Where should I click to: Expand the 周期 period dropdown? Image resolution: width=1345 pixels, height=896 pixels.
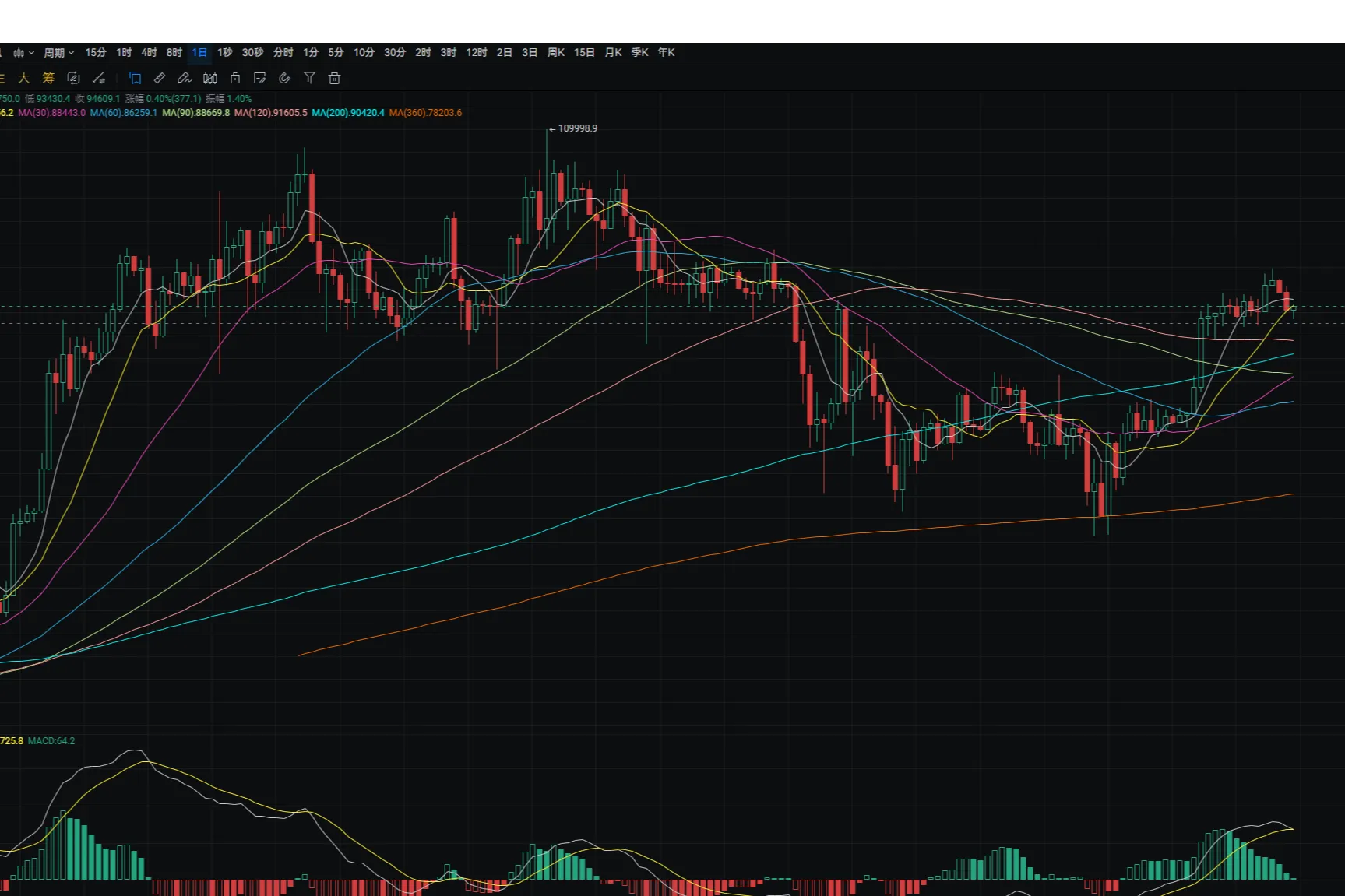point(58,53)
